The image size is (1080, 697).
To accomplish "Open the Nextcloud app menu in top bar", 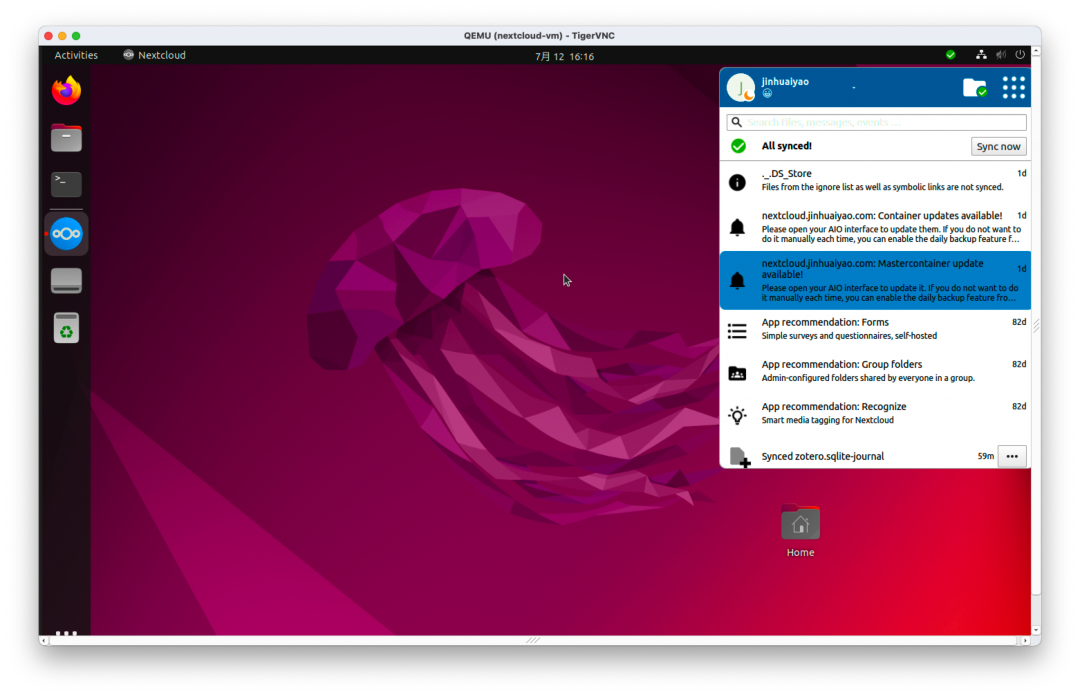I will (154, 55).
